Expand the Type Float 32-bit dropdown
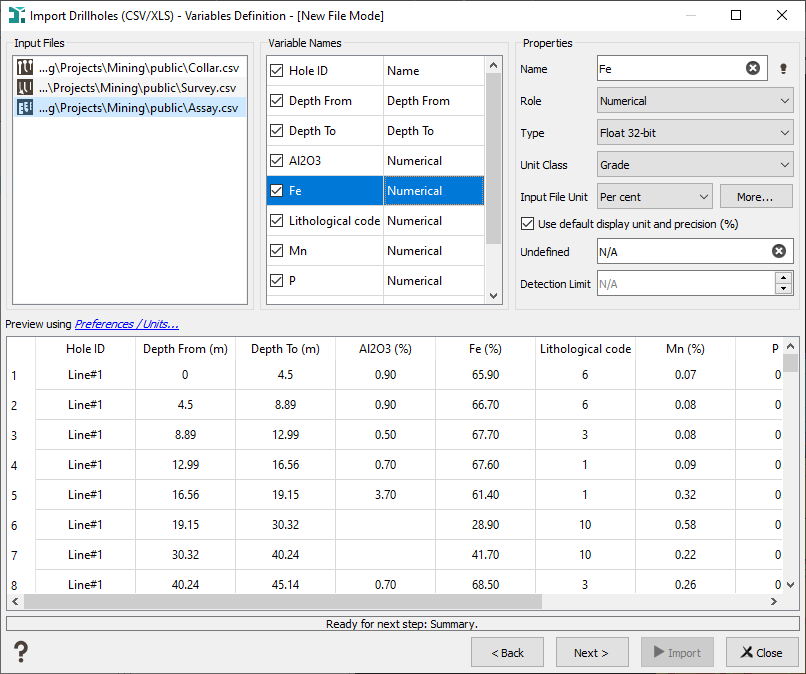 (695, 133)
